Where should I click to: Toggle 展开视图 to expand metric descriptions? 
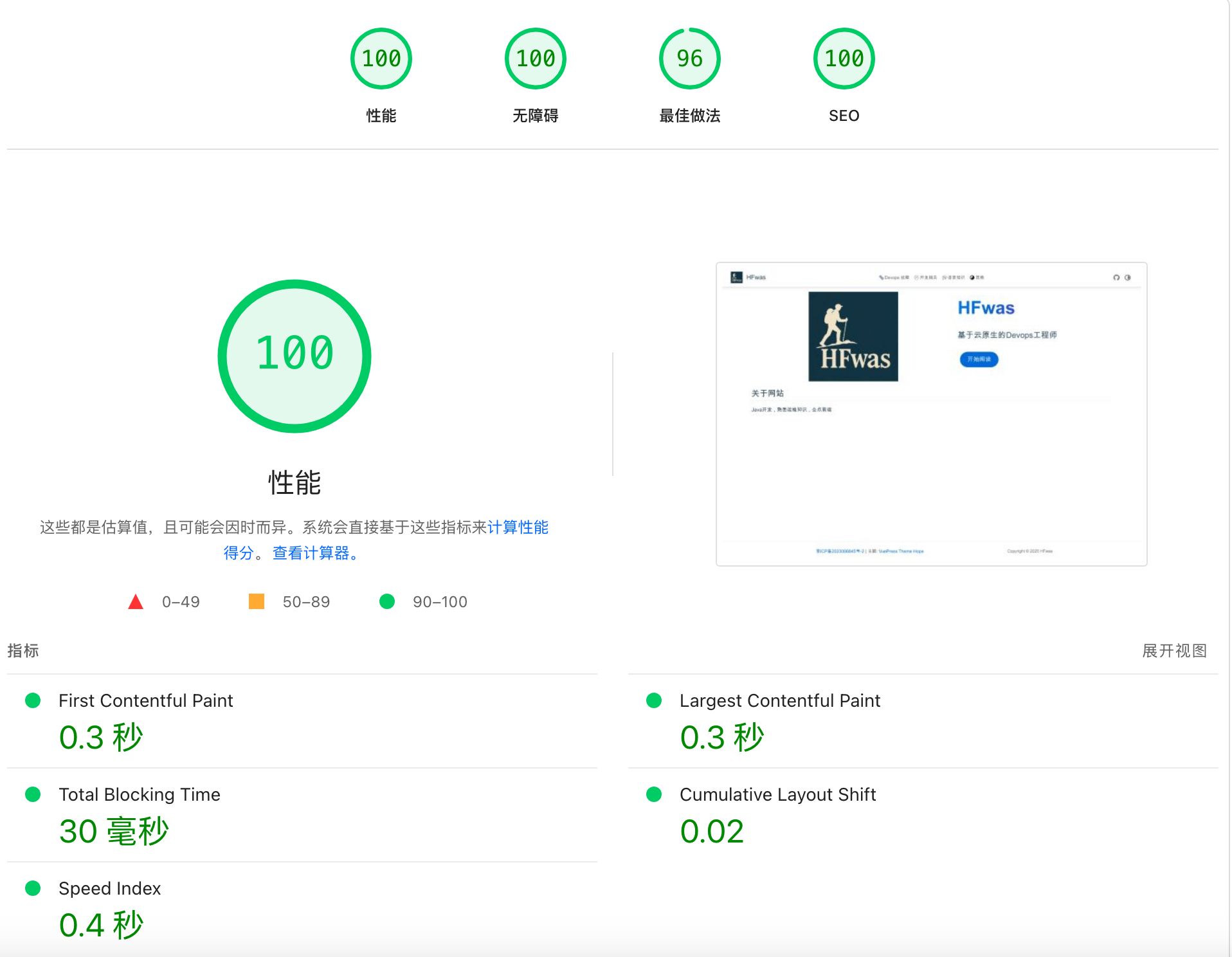pyautogui.click(x=1174, y=651)
